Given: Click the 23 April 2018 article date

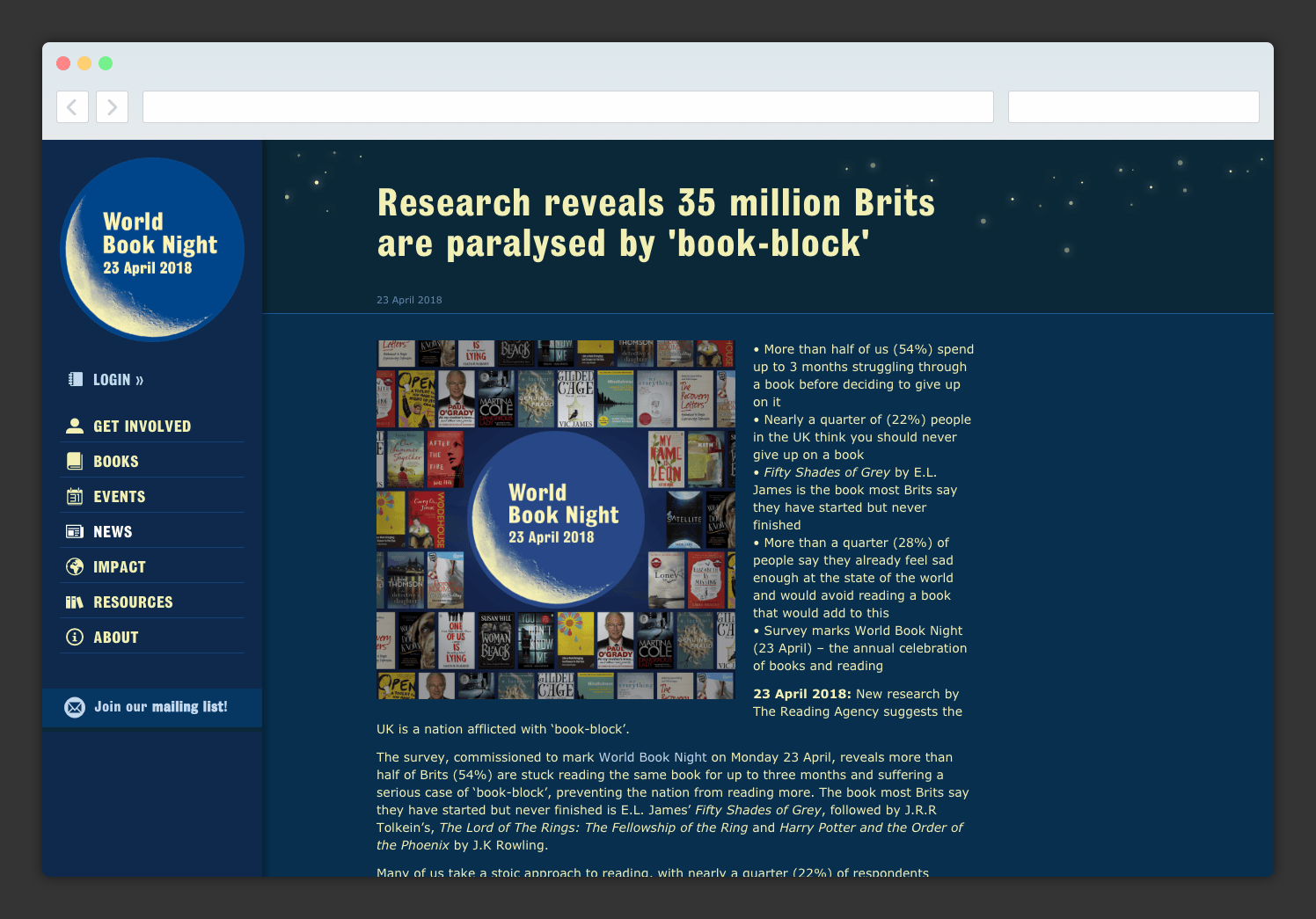Looking at the screenshot, I should (x=409, y=300).
